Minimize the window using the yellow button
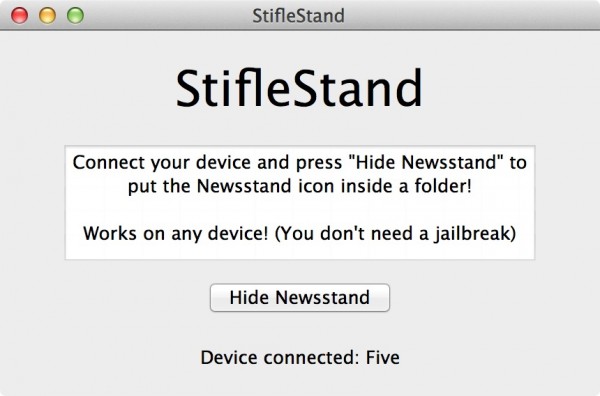Image resolution: width=600 pixels, height=396 pixels. tap(47, 16)
